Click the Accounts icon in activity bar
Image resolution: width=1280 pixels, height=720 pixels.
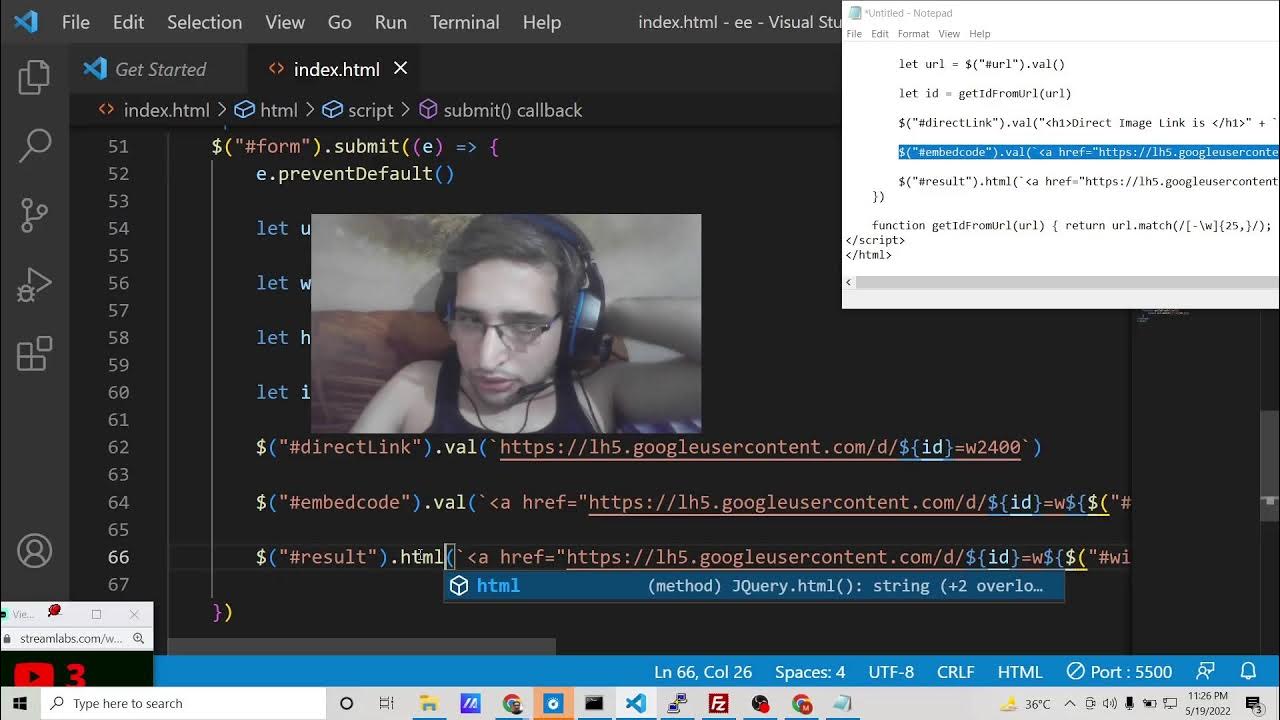[34, 551]
